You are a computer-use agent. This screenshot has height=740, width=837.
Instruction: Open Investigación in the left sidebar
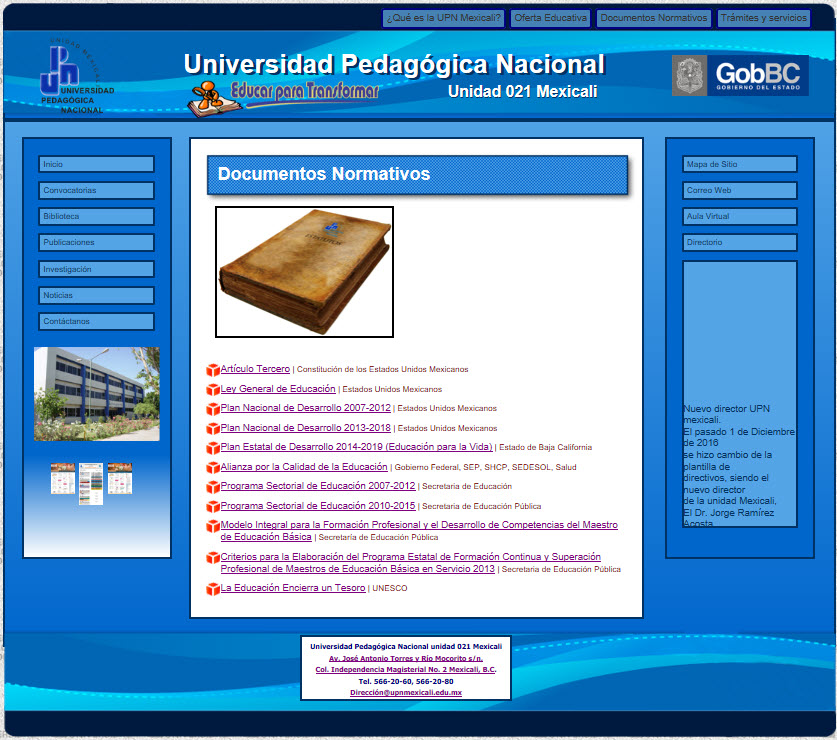click(x=96, y=269)
